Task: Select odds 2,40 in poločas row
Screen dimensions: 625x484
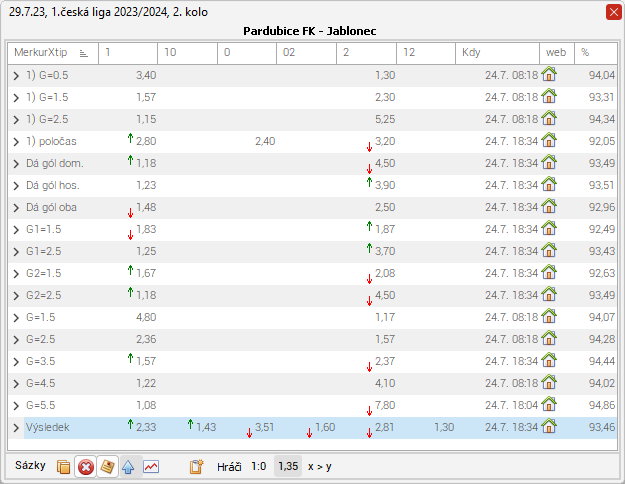Action: [x=265, y=142]
